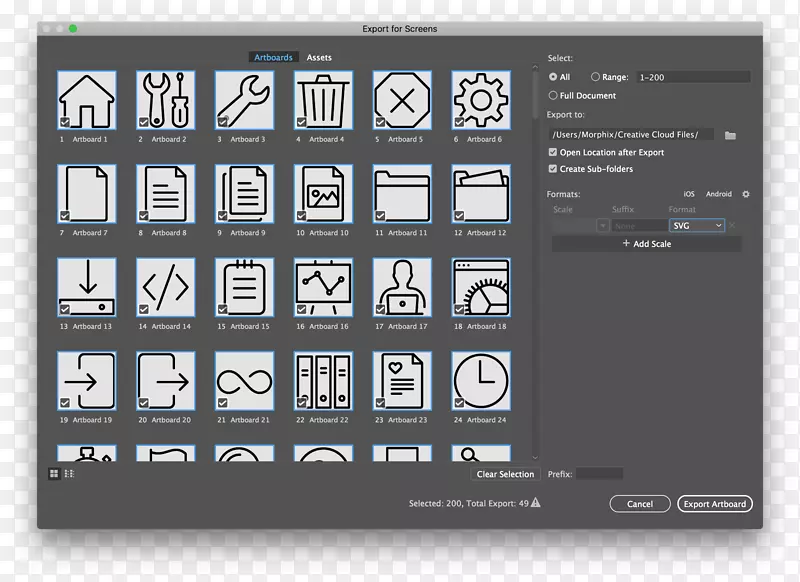Open the formats advanced settings gear
The image size is (800, 582).
[x=745, y=194]
